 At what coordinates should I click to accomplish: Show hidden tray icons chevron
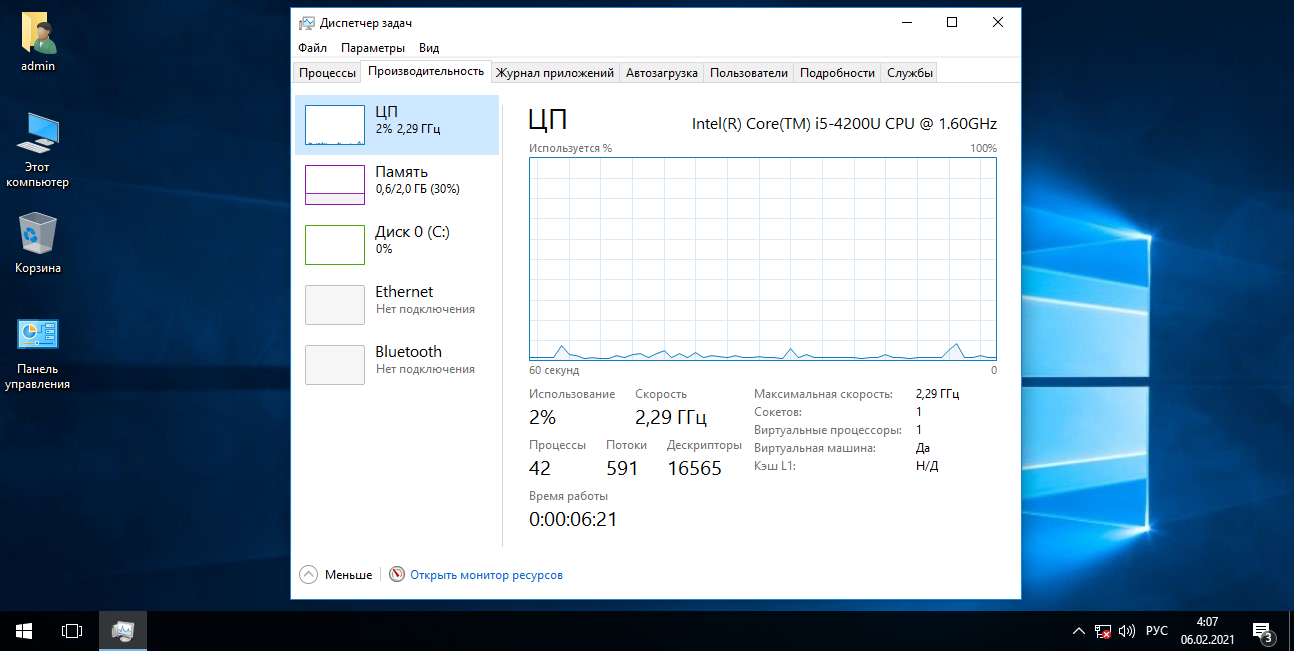pyautogui.click(x=1078, y=631)
